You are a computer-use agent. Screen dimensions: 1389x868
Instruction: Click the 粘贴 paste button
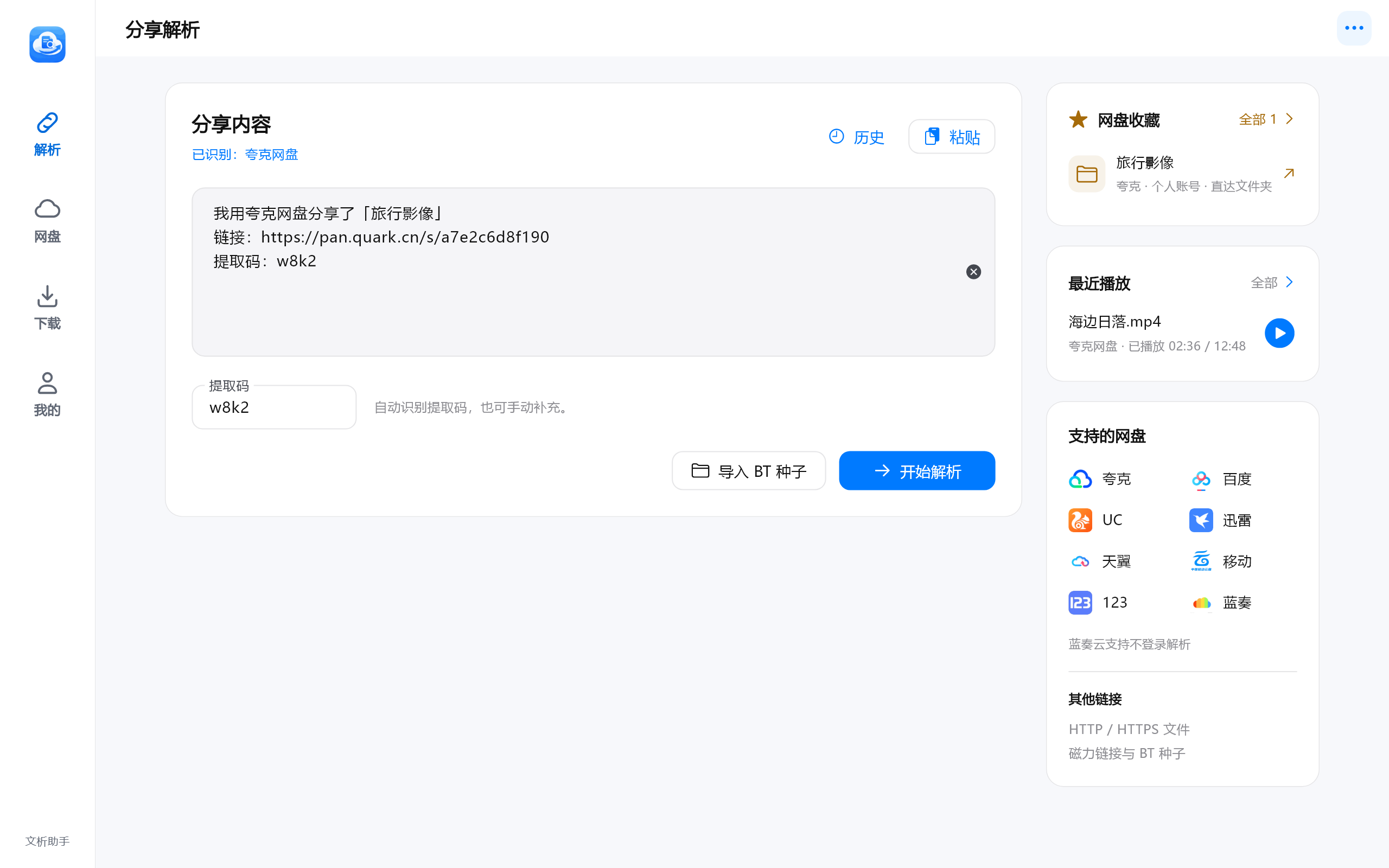coord(951,137)
